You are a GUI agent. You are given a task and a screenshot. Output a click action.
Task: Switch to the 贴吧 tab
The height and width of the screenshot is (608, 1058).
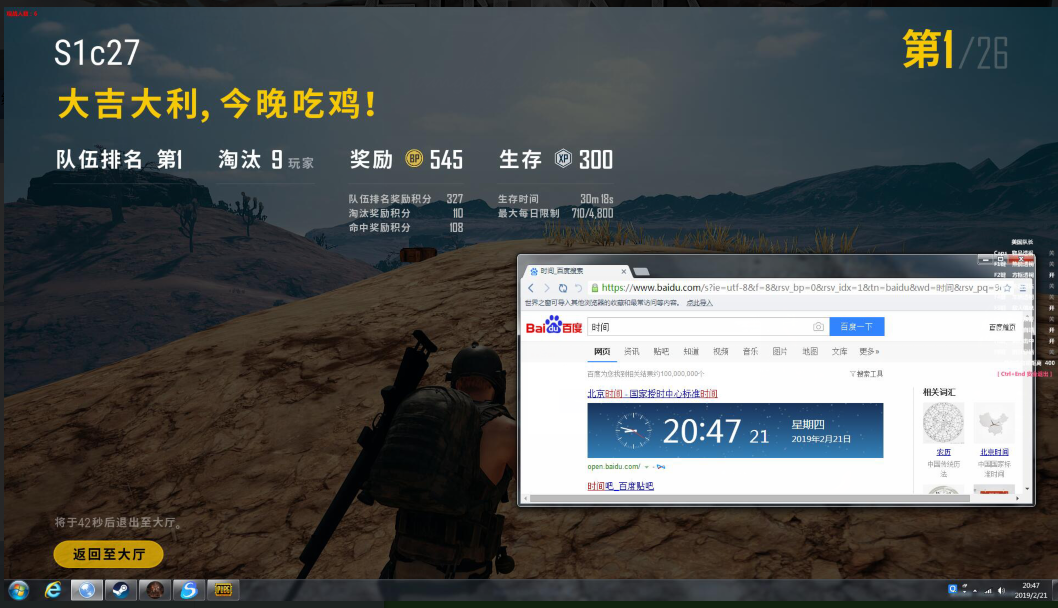[661, 352]
